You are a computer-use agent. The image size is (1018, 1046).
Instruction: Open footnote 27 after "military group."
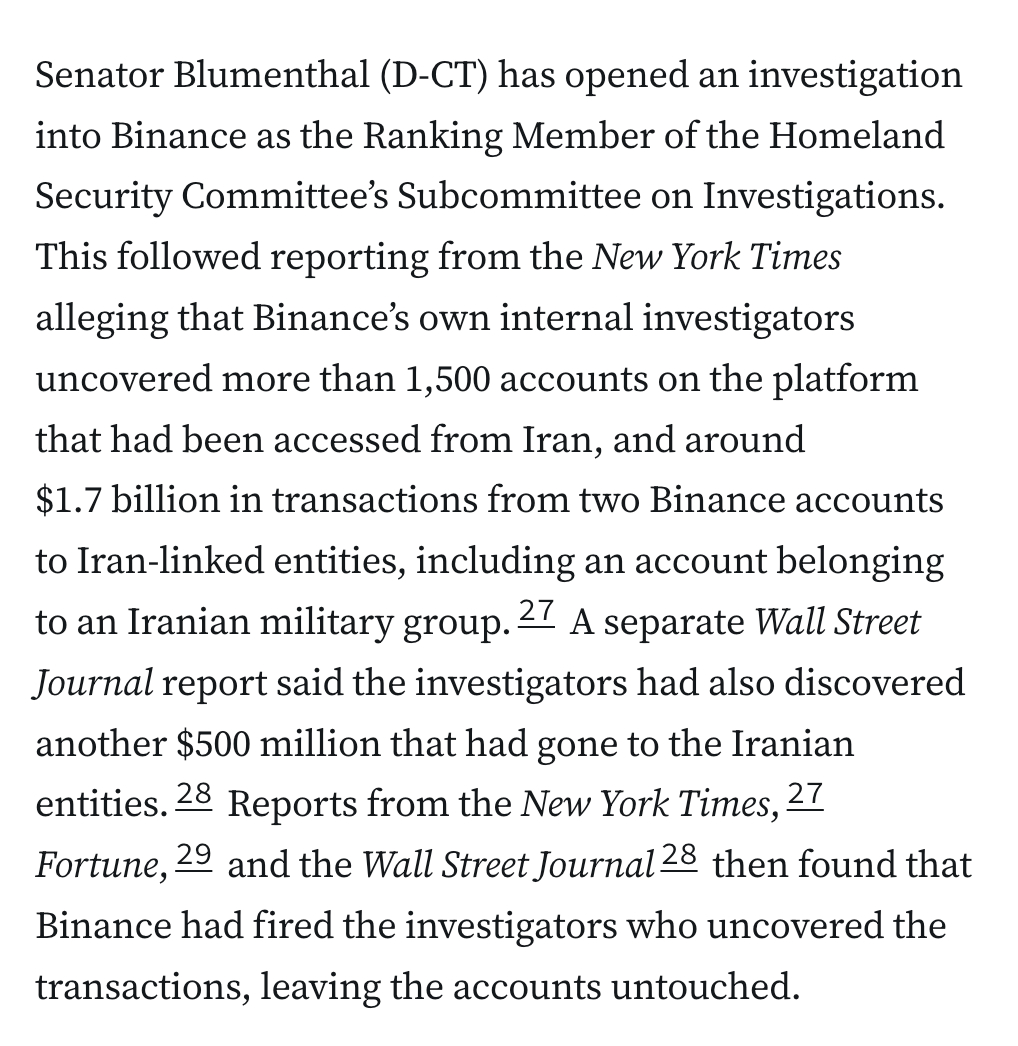(x=536, y=613)
